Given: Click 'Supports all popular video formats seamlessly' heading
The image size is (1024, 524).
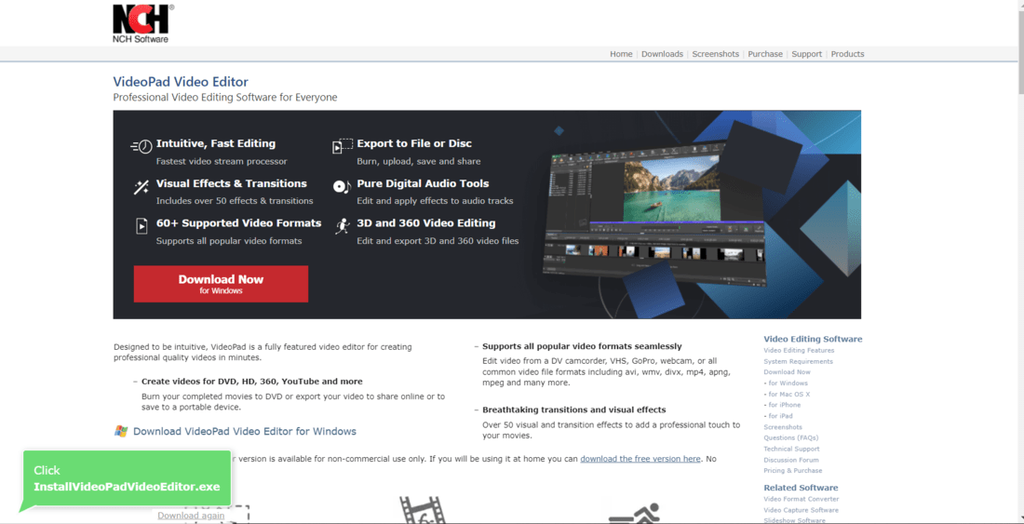Looking at the screenshot, I should pos(582,346).
